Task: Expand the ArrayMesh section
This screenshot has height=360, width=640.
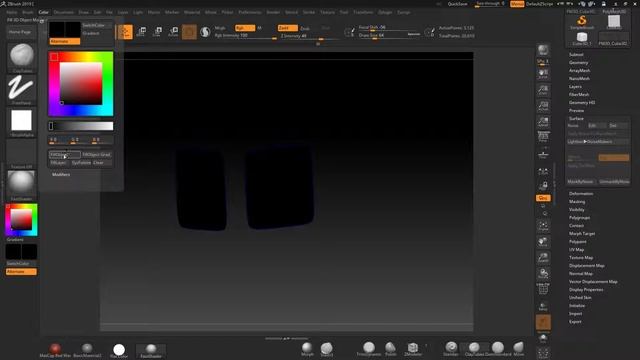Action: click(x=579, y=71)
